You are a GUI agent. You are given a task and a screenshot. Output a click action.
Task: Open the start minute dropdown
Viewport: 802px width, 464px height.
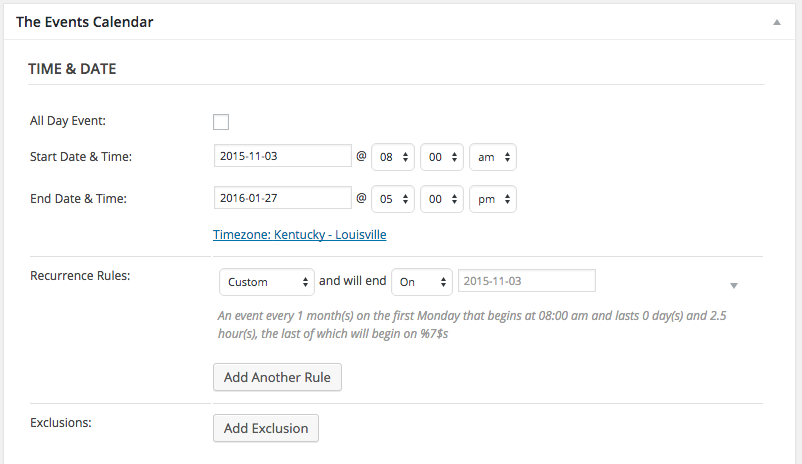coord(441,157)
